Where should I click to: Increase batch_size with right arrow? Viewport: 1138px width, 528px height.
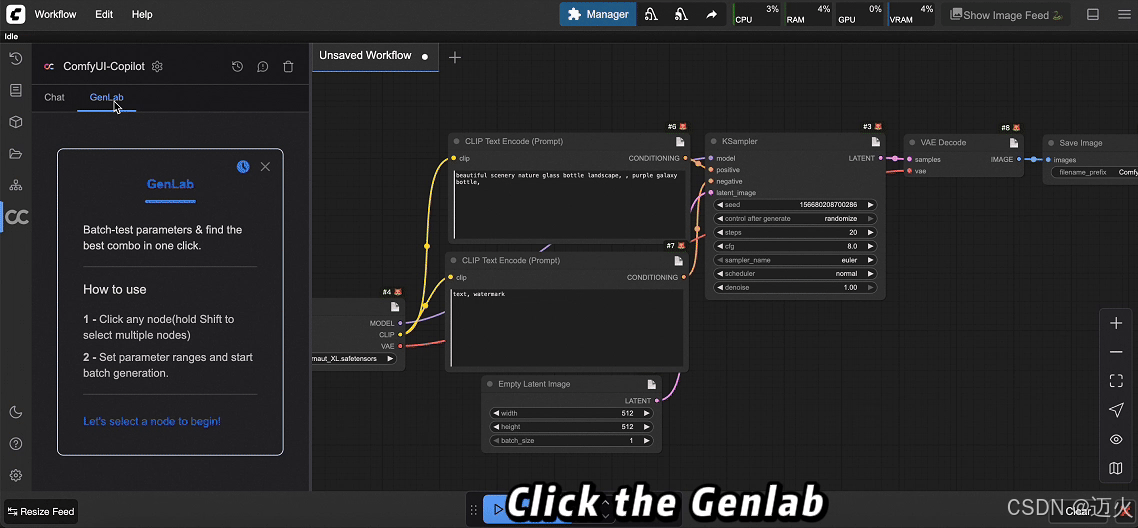tap(647, 441)
